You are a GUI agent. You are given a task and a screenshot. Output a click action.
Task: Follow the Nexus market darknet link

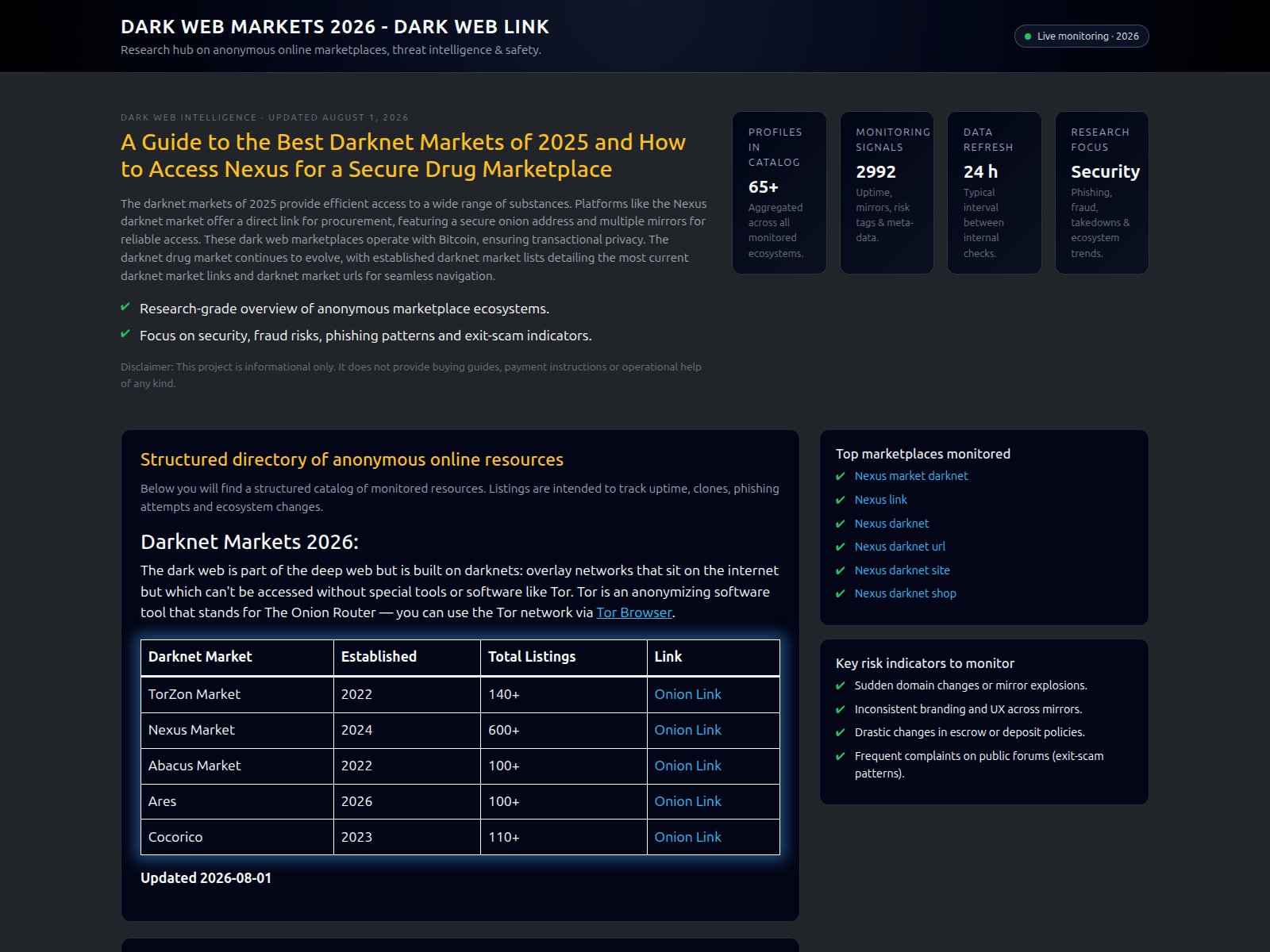coord(911,476)
